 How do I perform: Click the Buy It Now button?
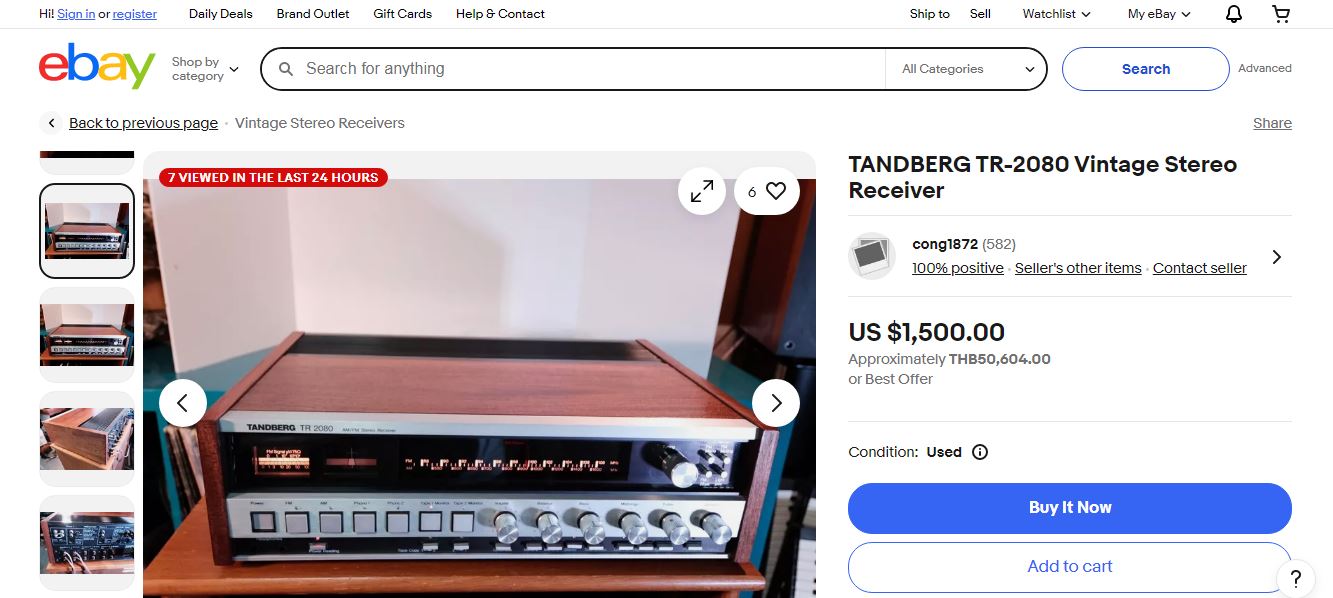pyautogui.click(x=1070, y=508)
